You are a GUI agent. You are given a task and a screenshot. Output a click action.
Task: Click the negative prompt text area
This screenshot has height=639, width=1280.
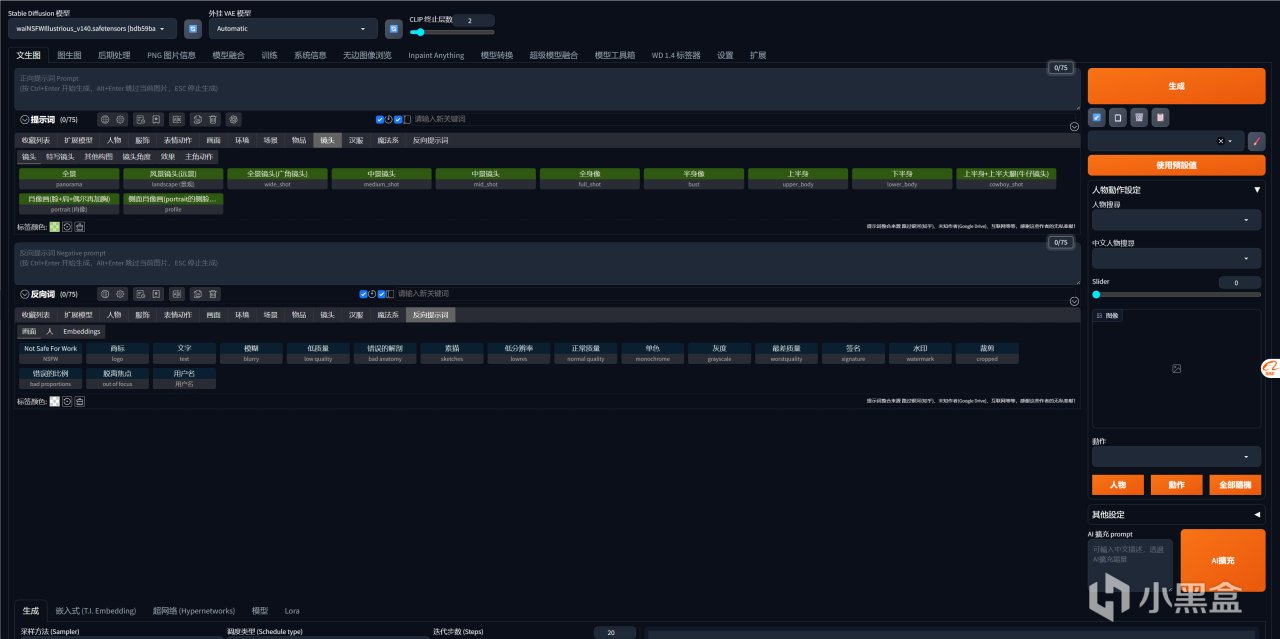[547, 264]
